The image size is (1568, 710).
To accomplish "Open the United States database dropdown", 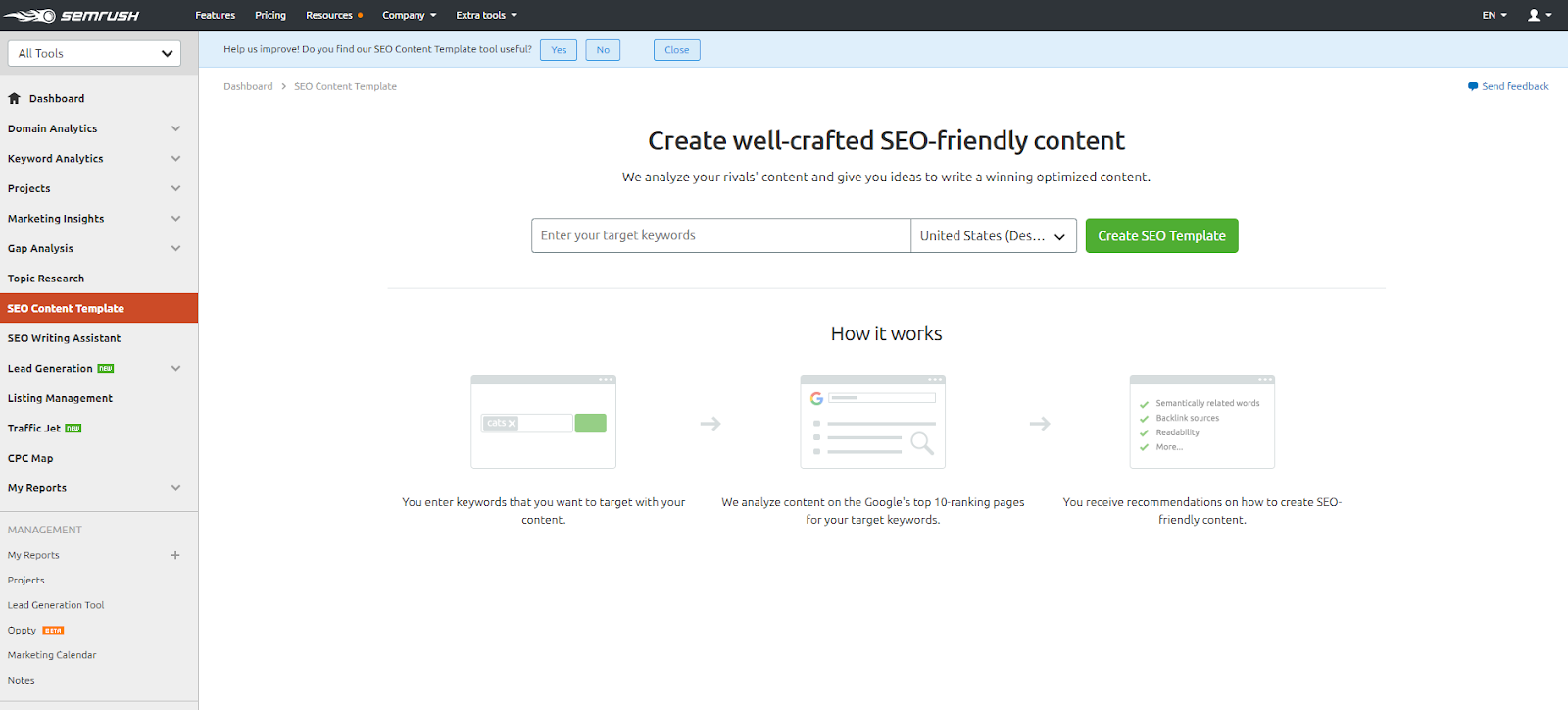I will 994,235.
